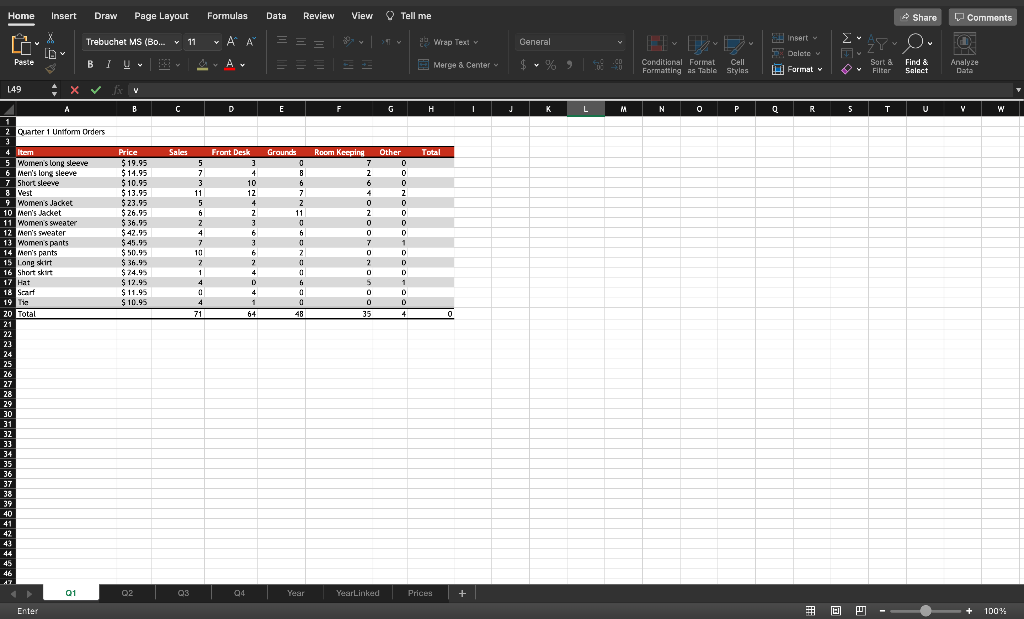Viewport: 1024px width, 619px height.
Task: Click Tell me search
Action: coord(409,16)
